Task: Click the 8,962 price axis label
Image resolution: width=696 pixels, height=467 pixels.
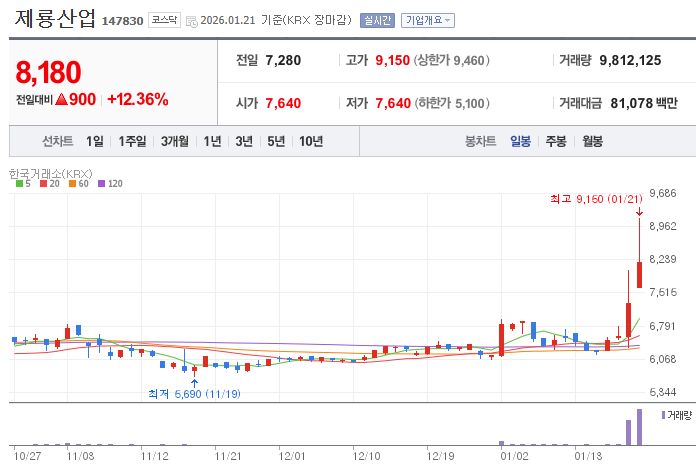Action: pyautogui.click(x=663, y=226)
